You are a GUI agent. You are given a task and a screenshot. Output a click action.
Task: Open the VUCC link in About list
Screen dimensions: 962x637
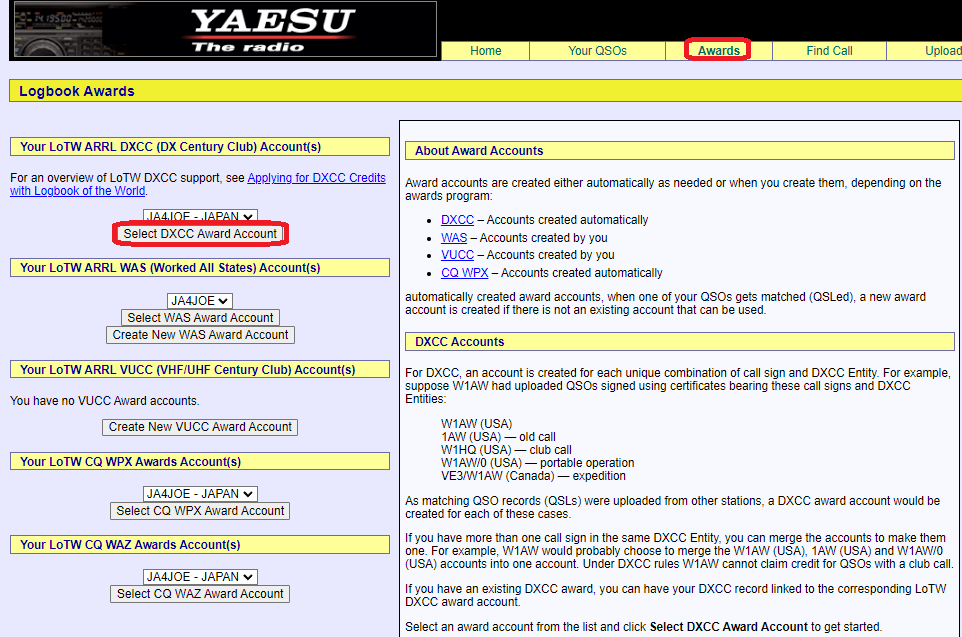[457, 255]
